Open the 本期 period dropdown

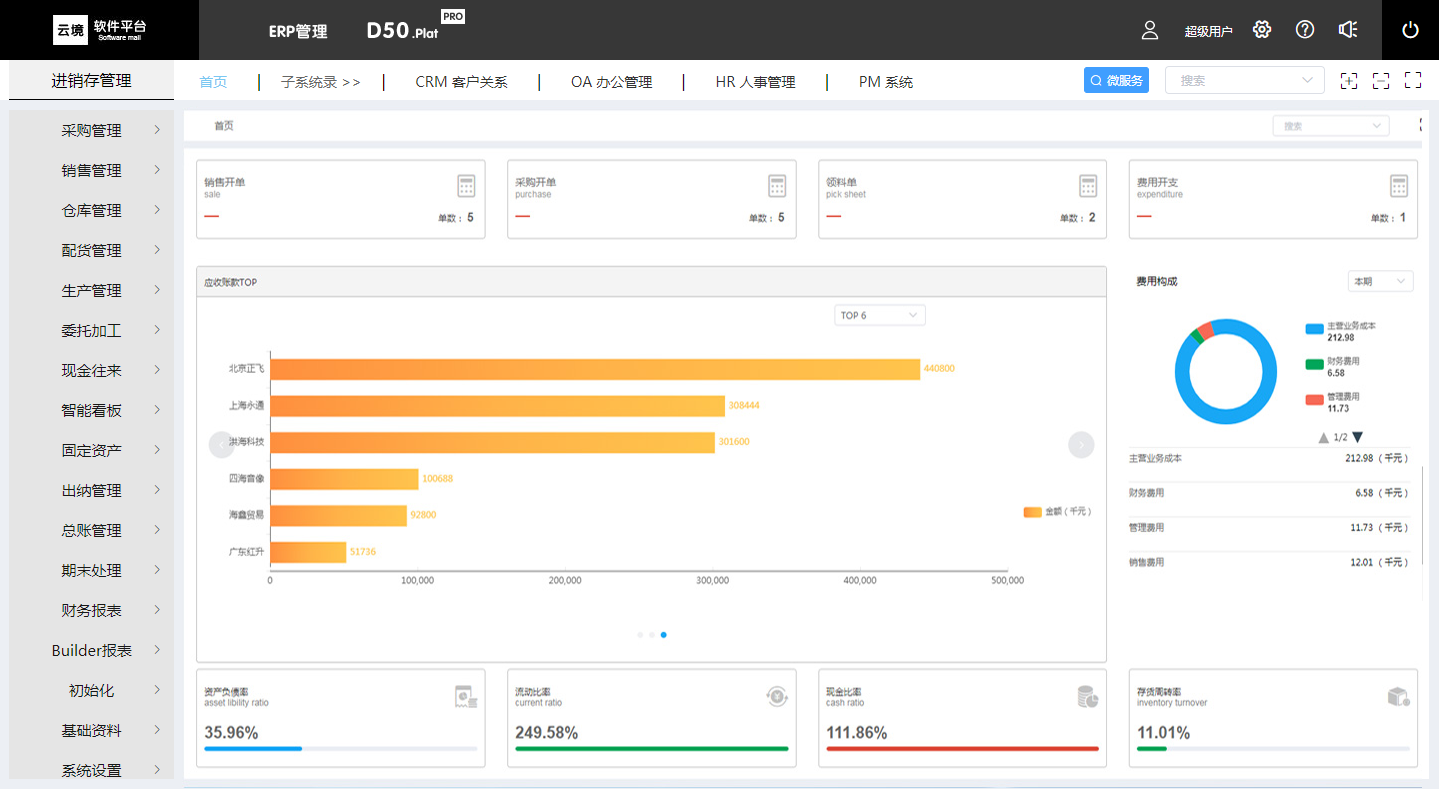(x=1380, y=282)
